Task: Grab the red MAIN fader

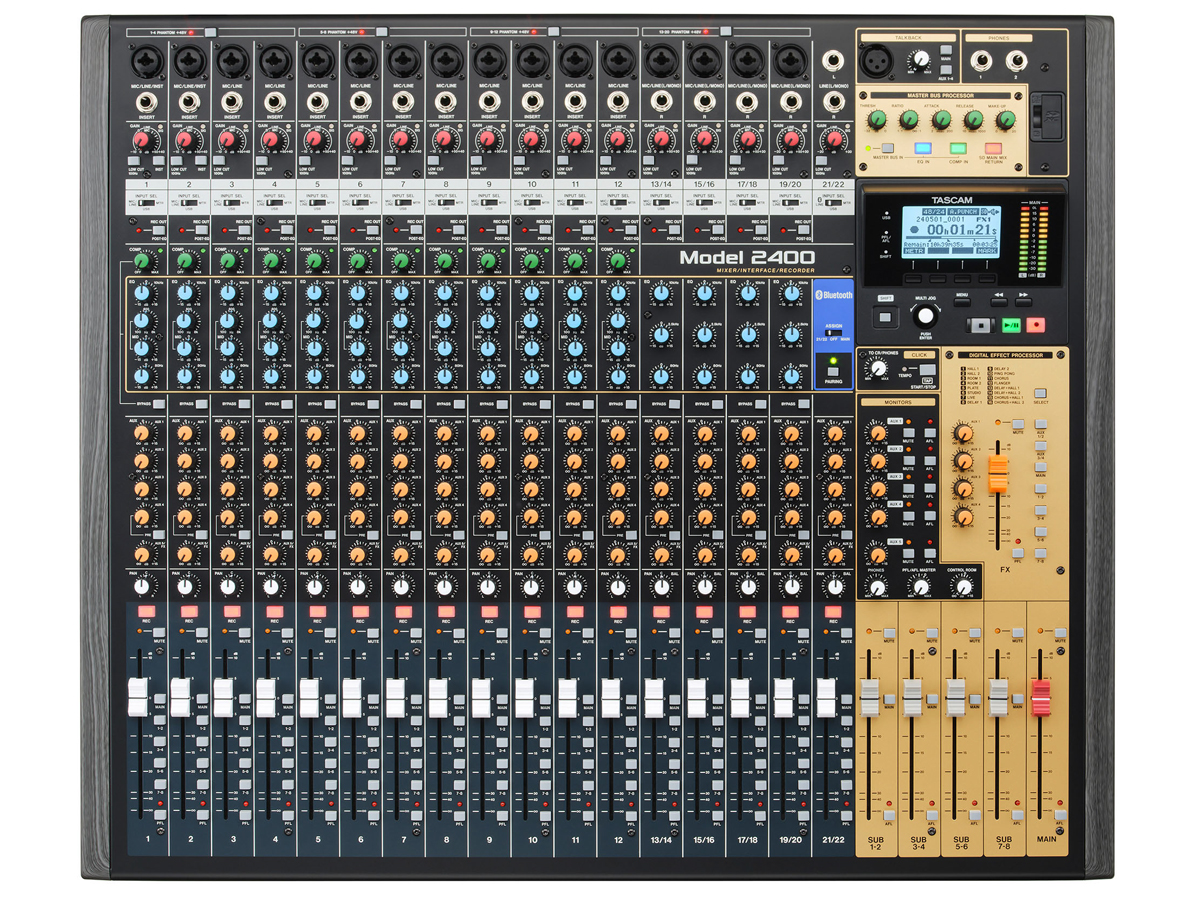Action: 1041,697
